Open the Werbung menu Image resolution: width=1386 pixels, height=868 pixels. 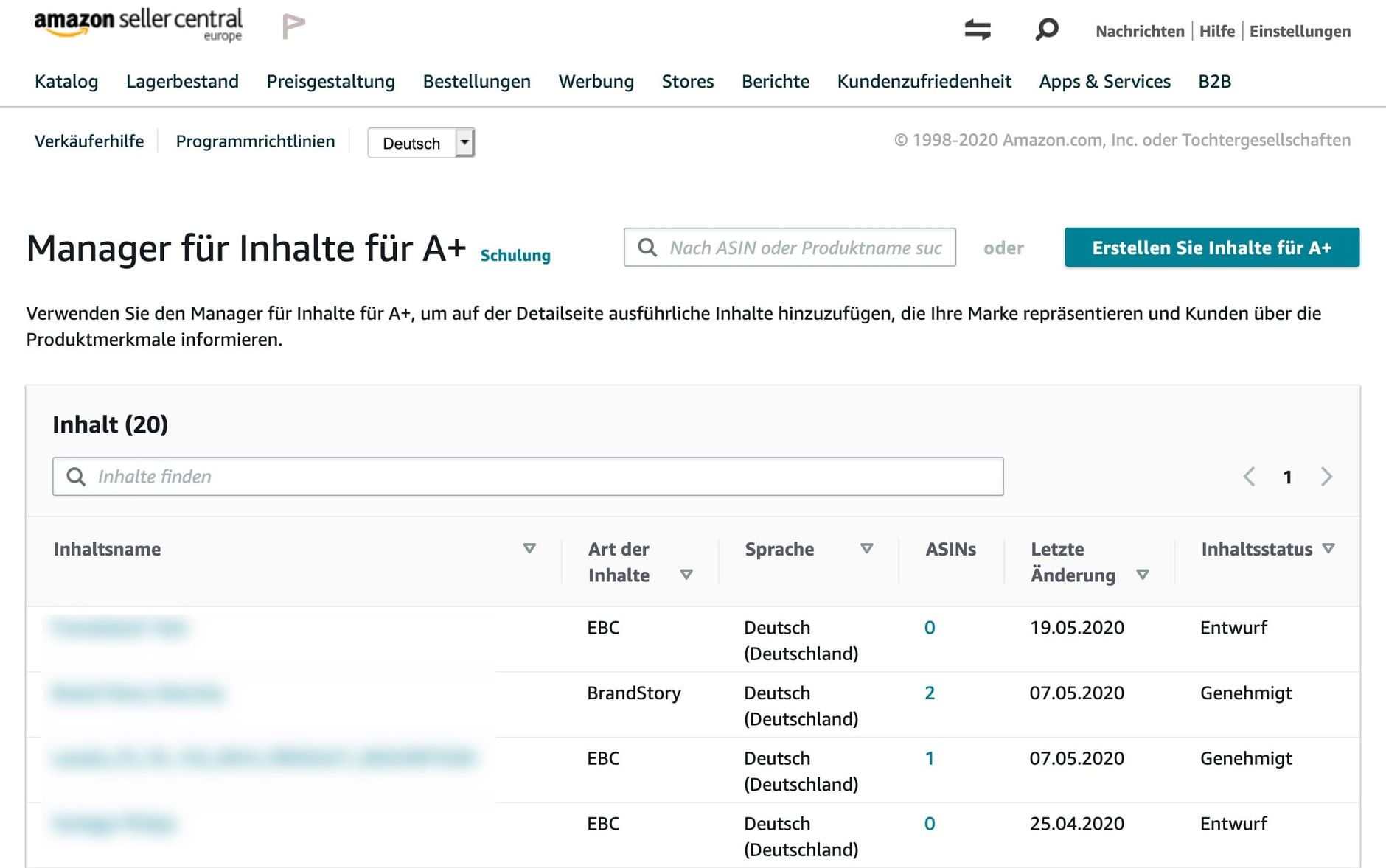click(596, 81)
